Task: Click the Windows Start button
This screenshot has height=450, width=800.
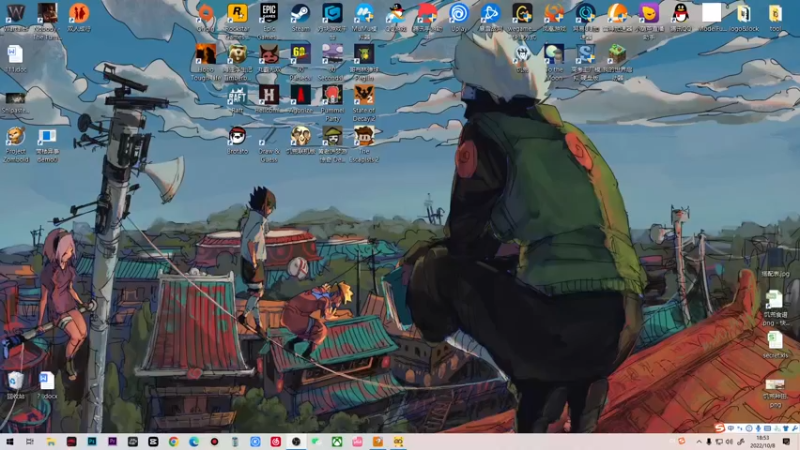Action: tap(9, 442)
